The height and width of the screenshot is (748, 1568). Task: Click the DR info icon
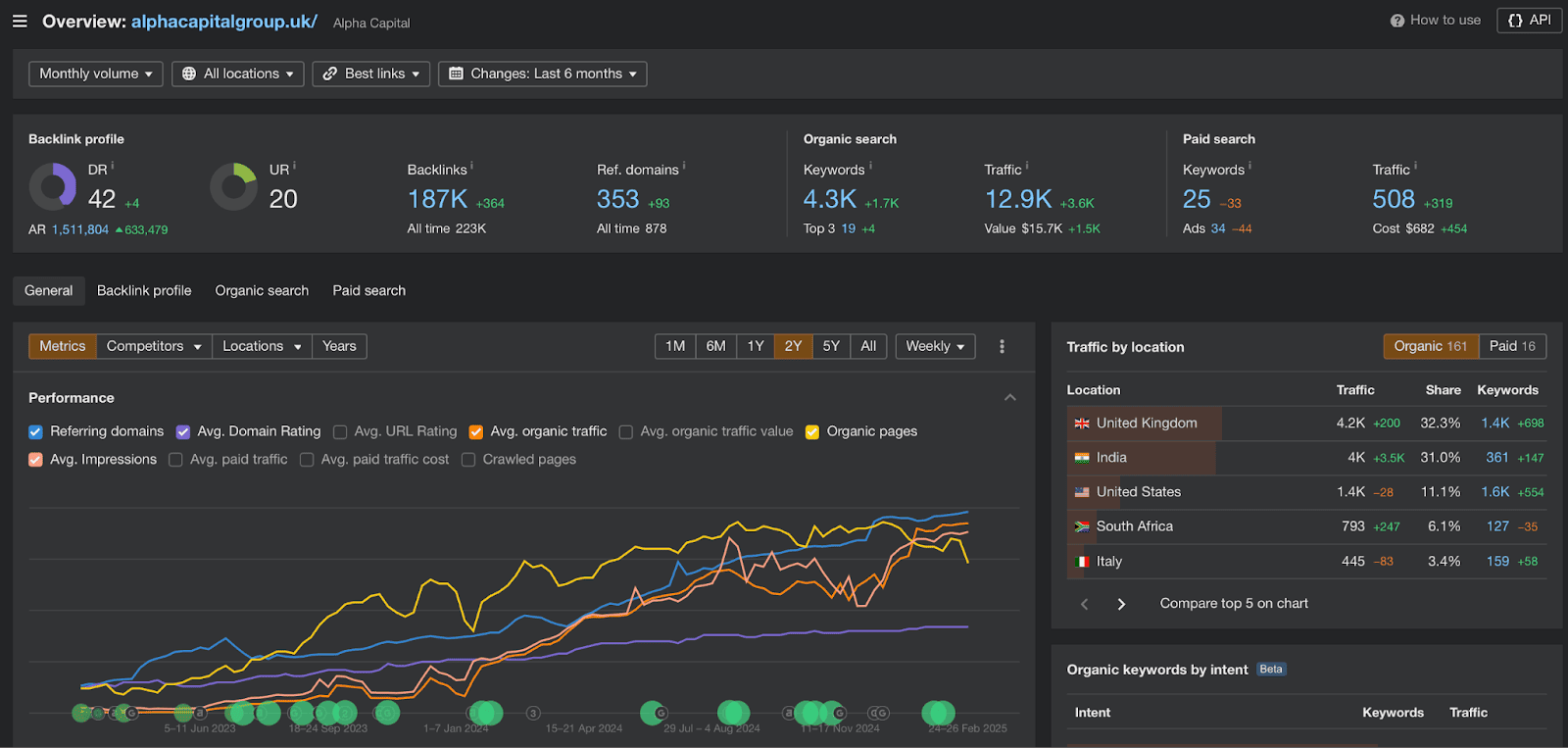tap(113, 166)
